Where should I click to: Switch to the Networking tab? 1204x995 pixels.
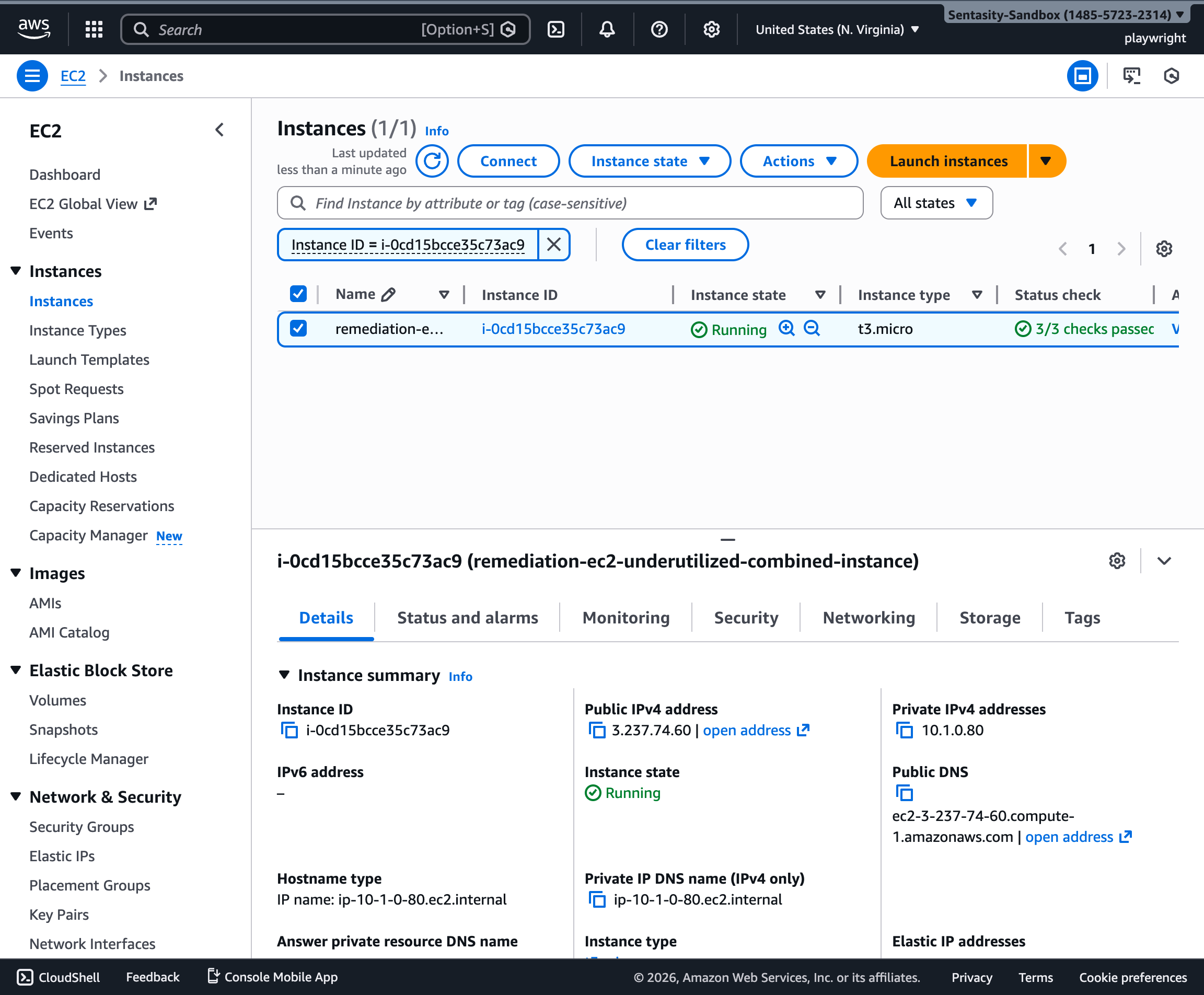(868, 617)
